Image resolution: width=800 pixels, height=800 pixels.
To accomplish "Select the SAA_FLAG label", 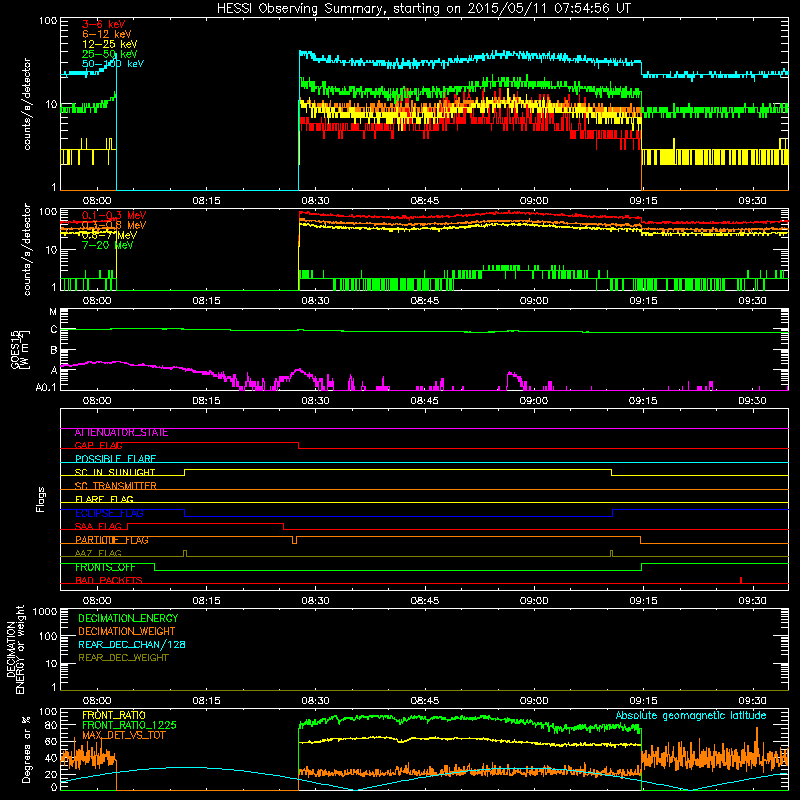I will pos(98,527).
